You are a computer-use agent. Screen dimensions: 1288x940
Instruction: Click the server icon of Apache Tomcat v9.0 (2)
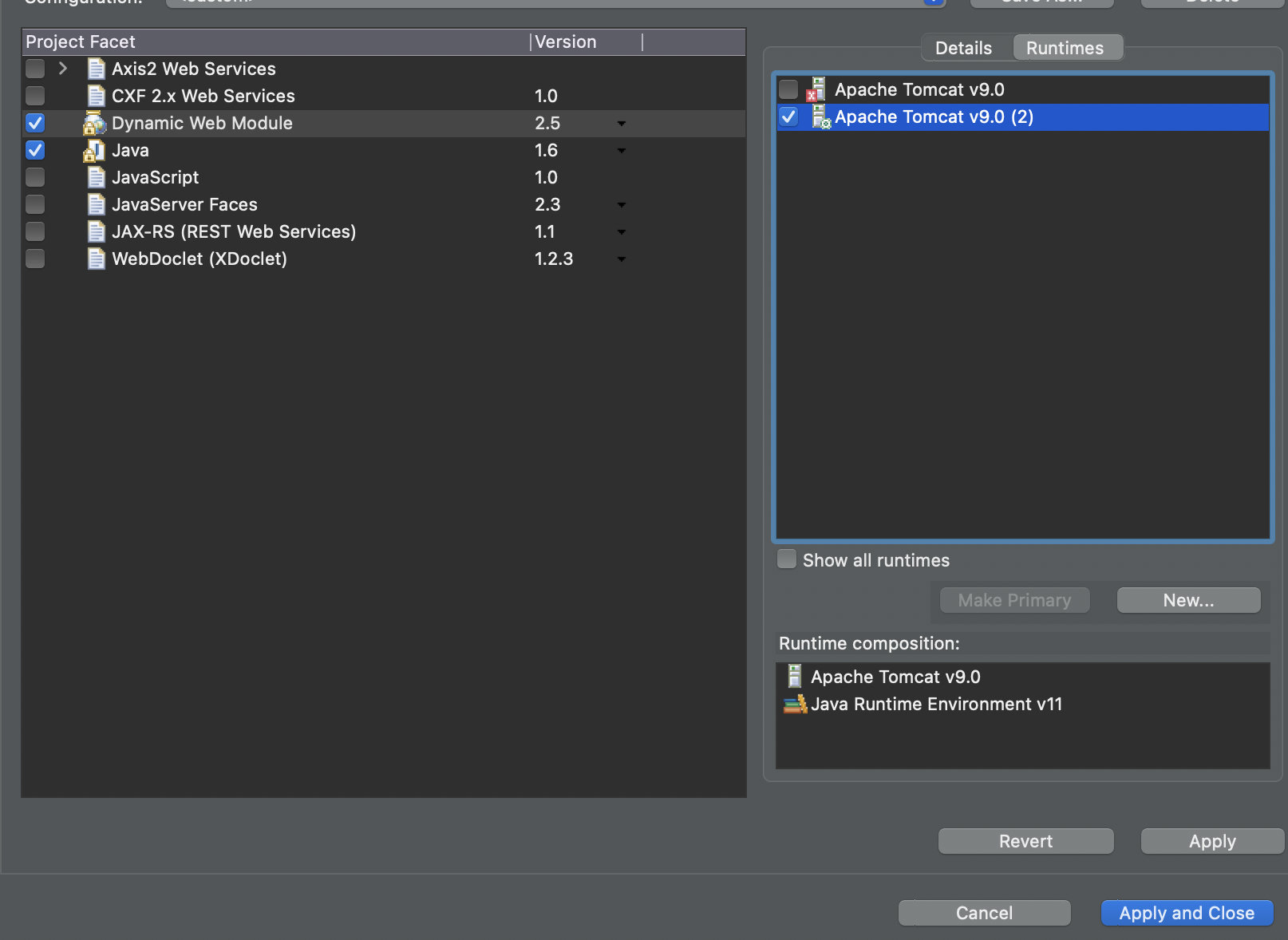[x=820, y=117]
